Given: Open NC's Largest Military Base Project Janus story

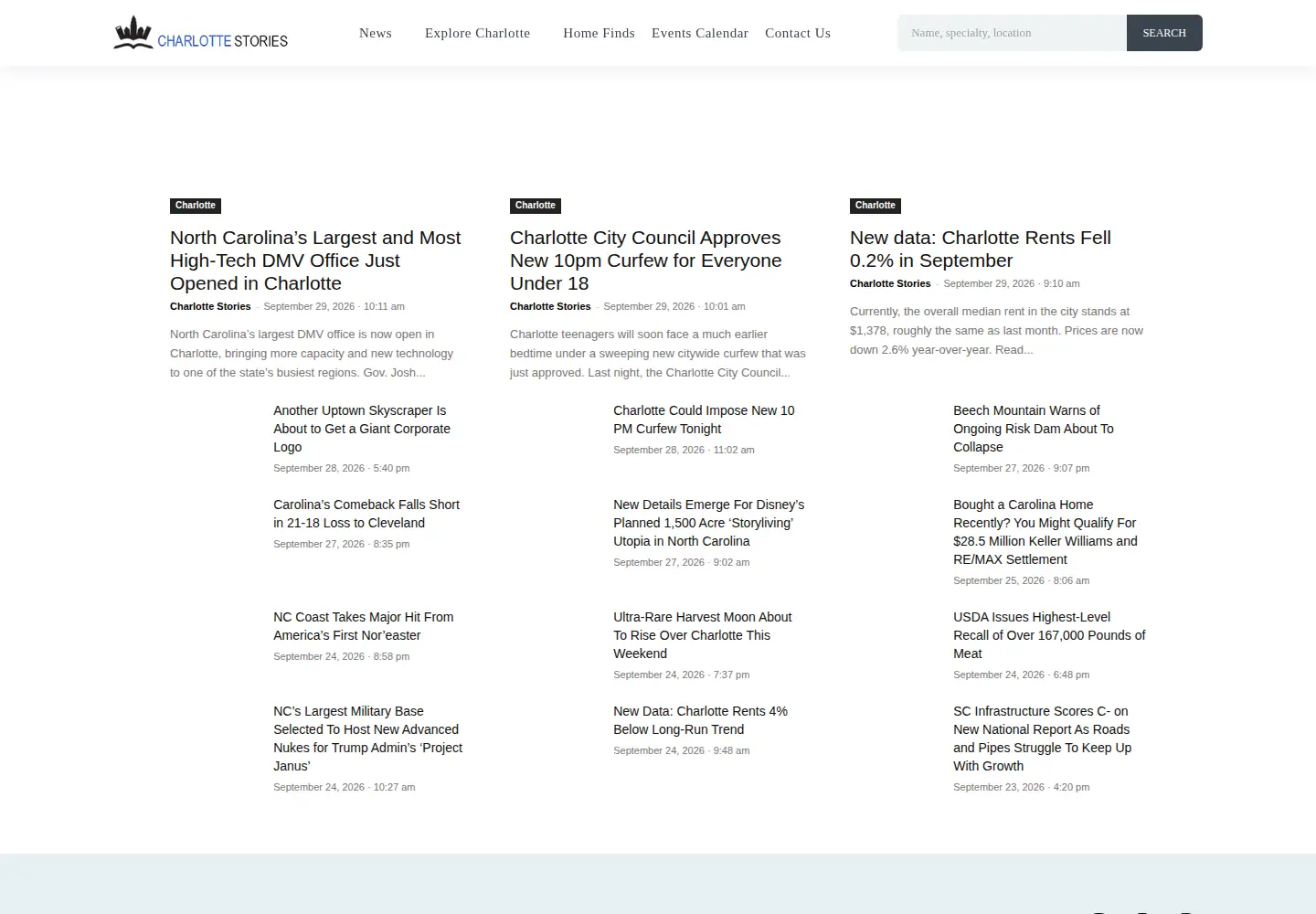Looking at the screenshot, I should [367, 739].
